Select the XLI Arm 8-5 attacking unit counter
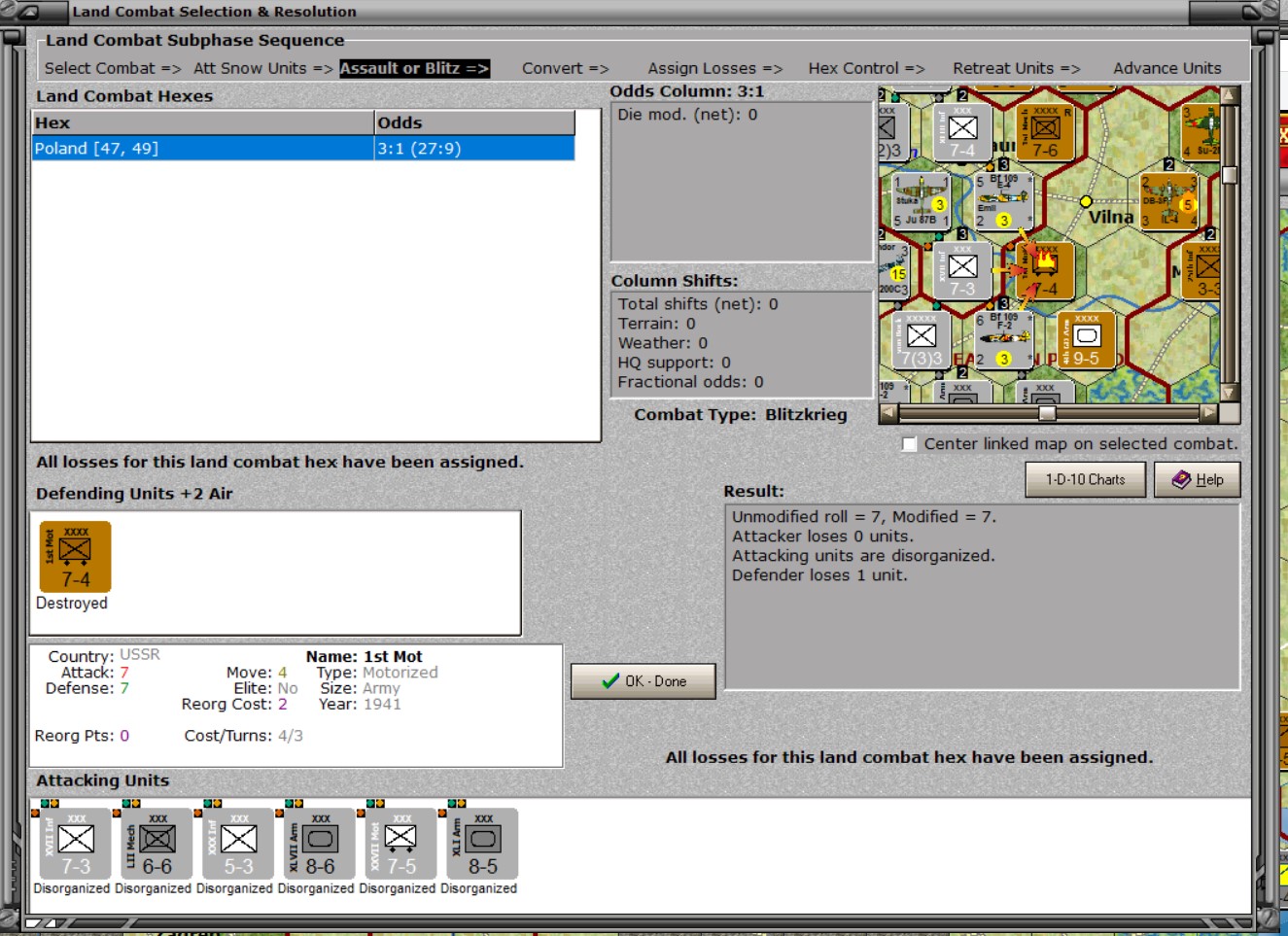 [x=483, y=844]
